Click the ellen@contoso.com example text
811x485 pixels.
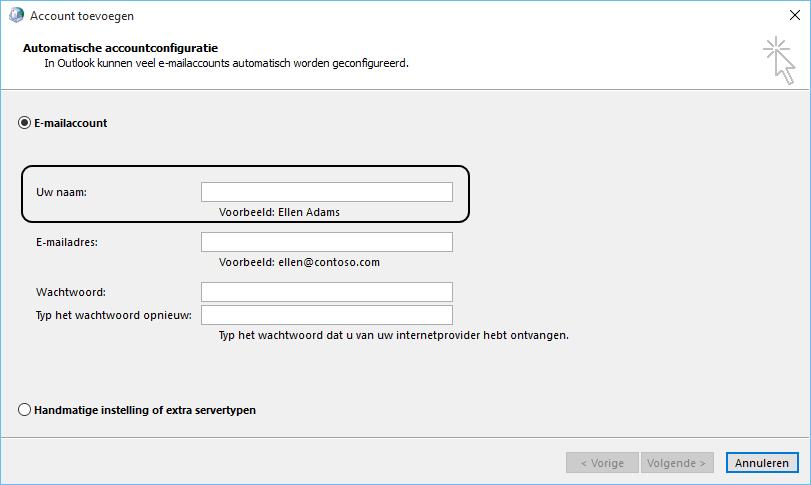click(327, 262)
